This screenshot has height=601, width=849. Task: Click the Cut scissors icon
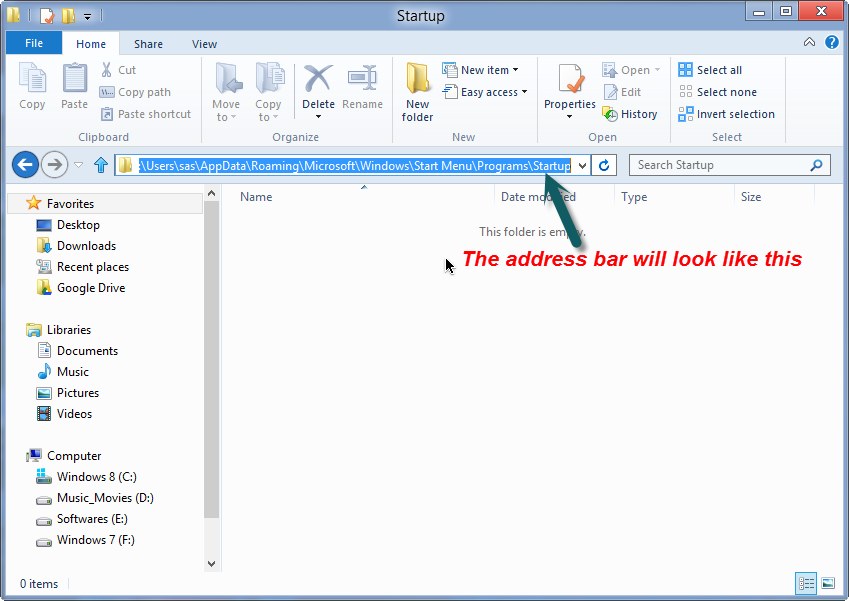tap(106, 70)
